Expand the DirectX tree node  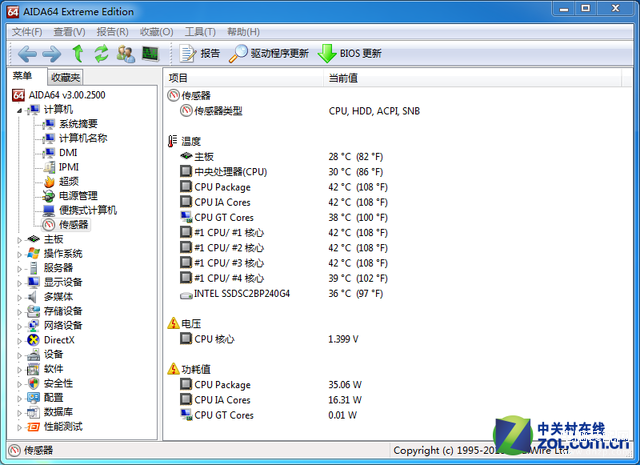[19, 341]
